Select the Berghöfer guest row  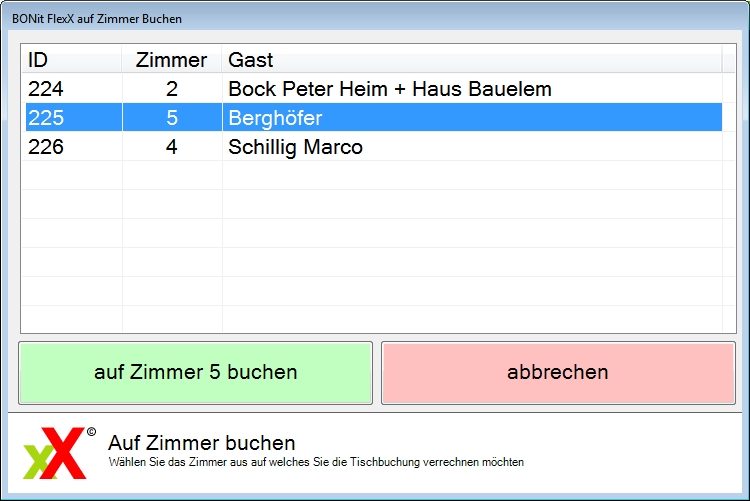click(374, 118)
